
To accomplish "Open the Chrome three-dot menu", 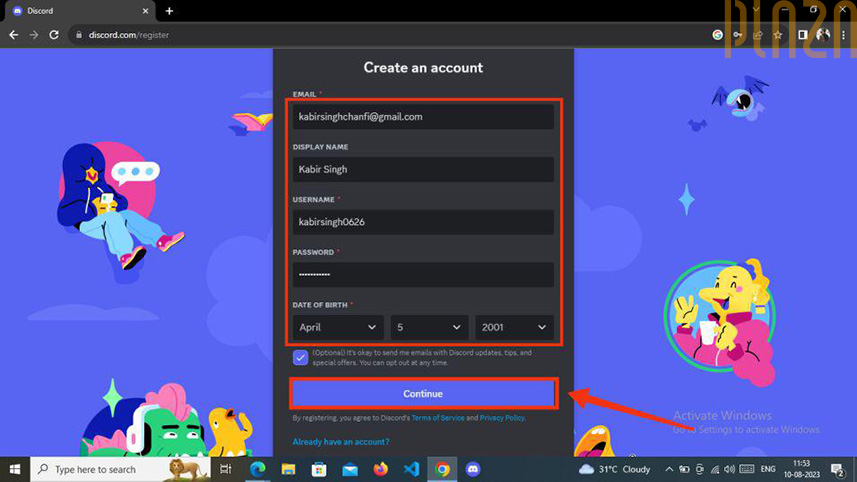I will [844, 35].
